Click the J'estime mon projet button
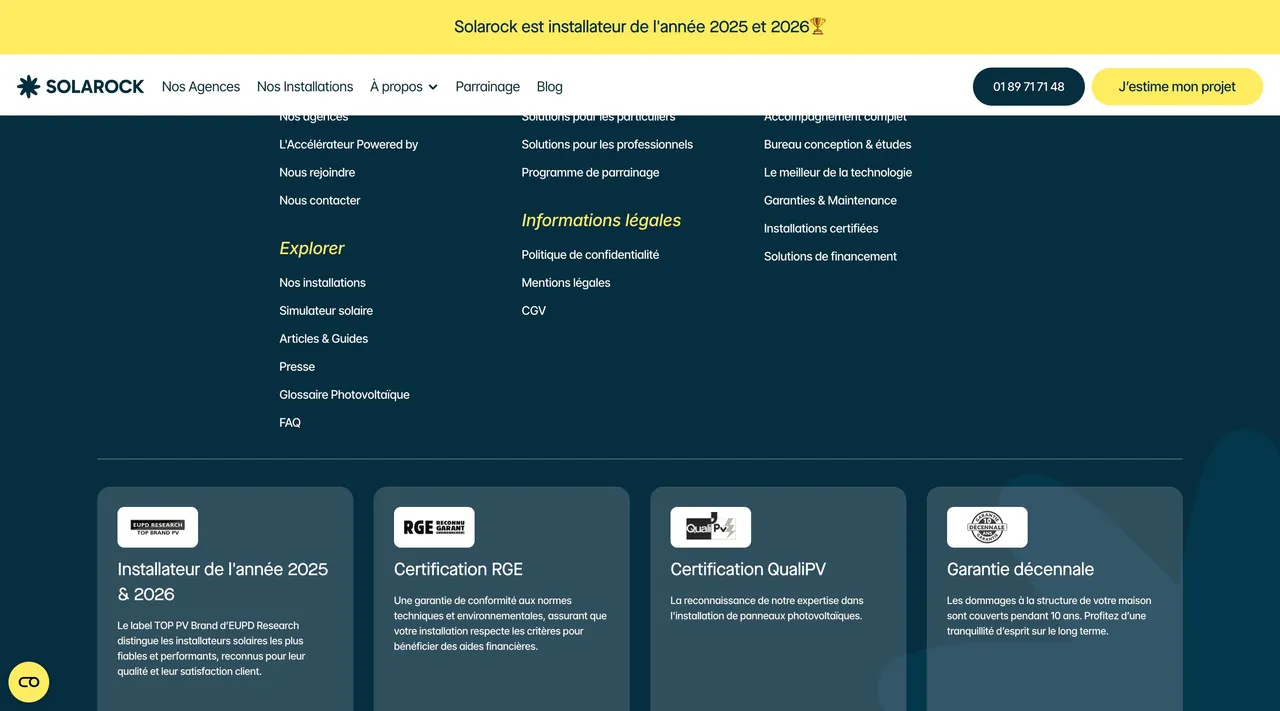 pos(1177,87)
